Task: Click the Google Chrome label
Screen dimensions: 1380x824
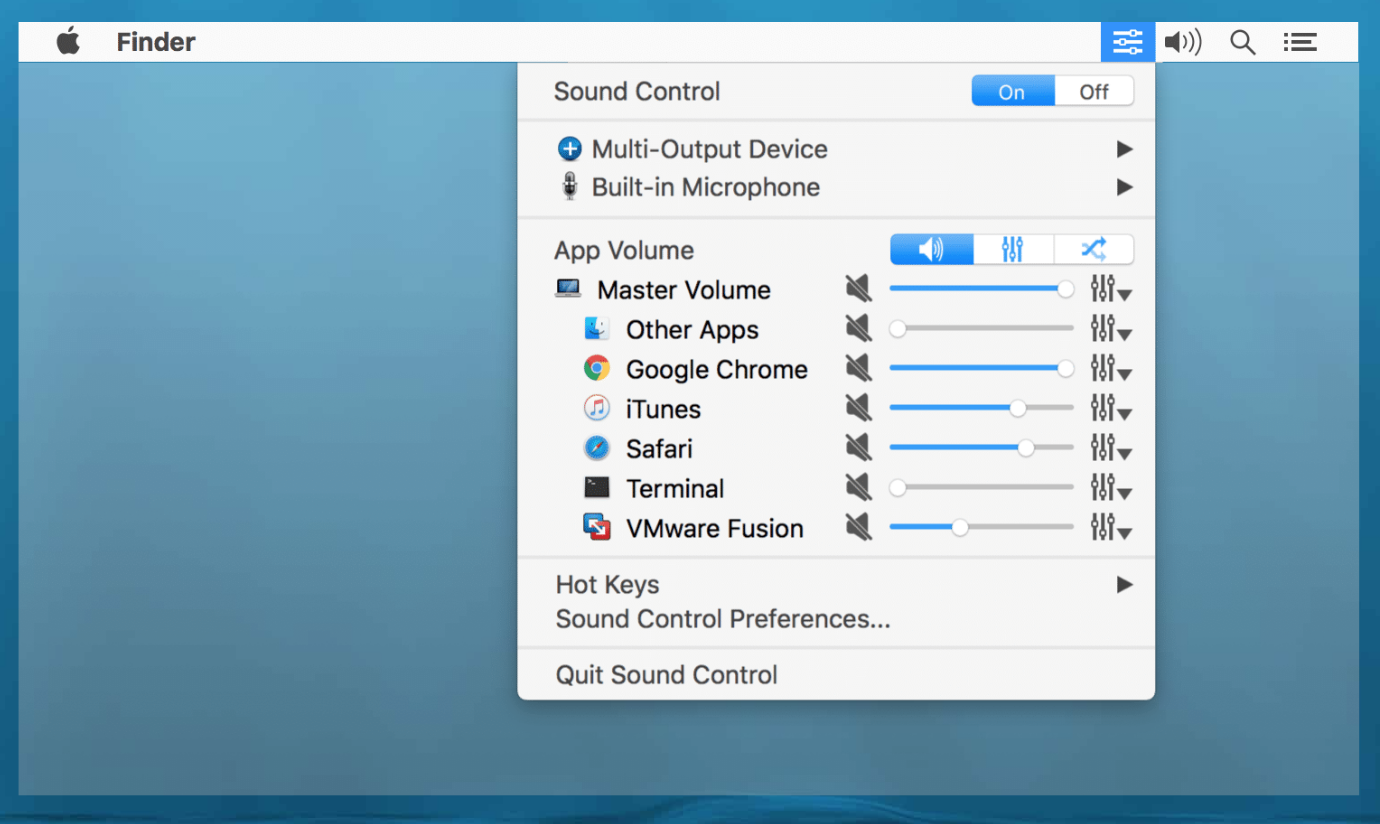Action: (717, 370)
